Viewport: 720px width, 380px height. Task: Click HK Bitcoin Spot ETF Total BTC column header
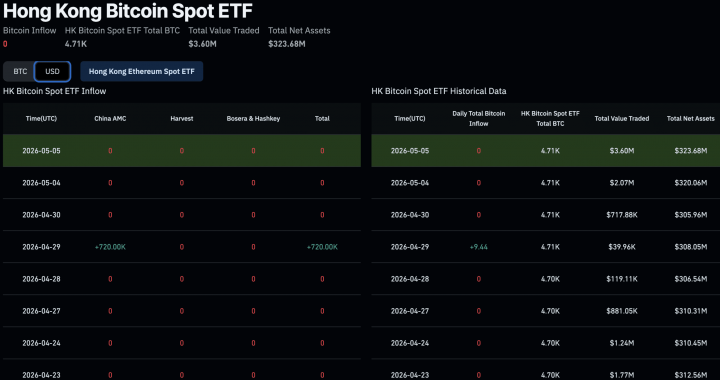coord(550,118)
